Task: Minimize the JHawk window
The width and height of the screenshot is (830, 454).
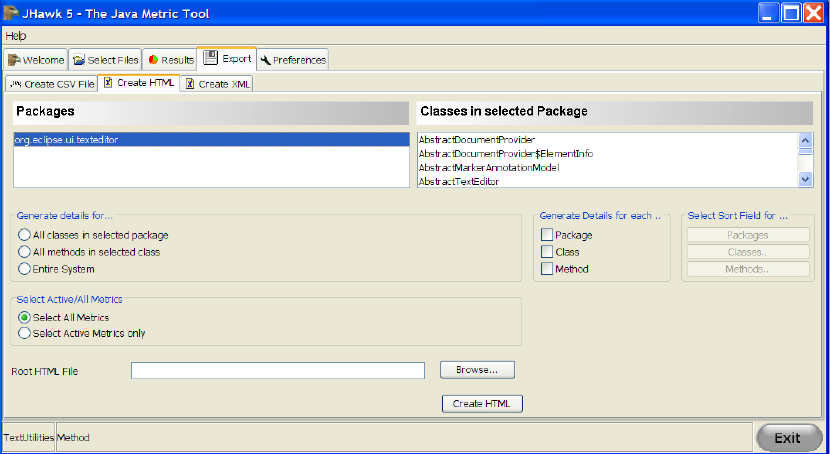Action: point(768,13)
